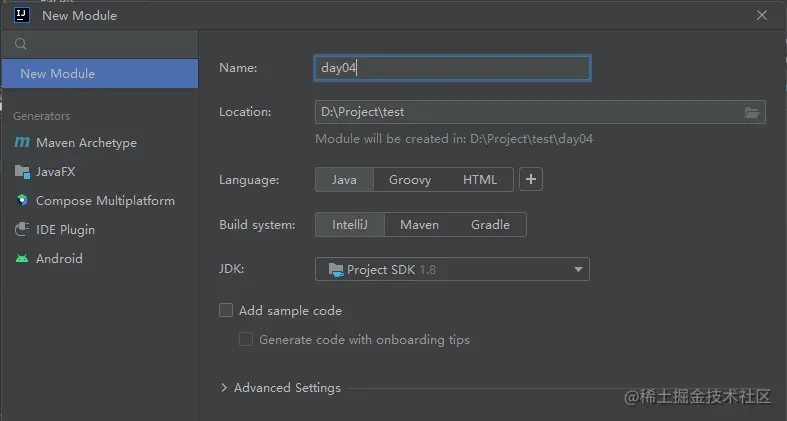Click the Generators section heading

[42, 116]
